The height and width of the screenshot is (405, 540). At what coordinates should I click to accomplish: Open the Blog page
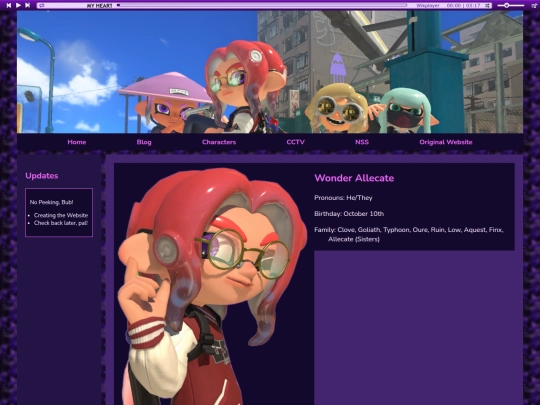point(144,142)
